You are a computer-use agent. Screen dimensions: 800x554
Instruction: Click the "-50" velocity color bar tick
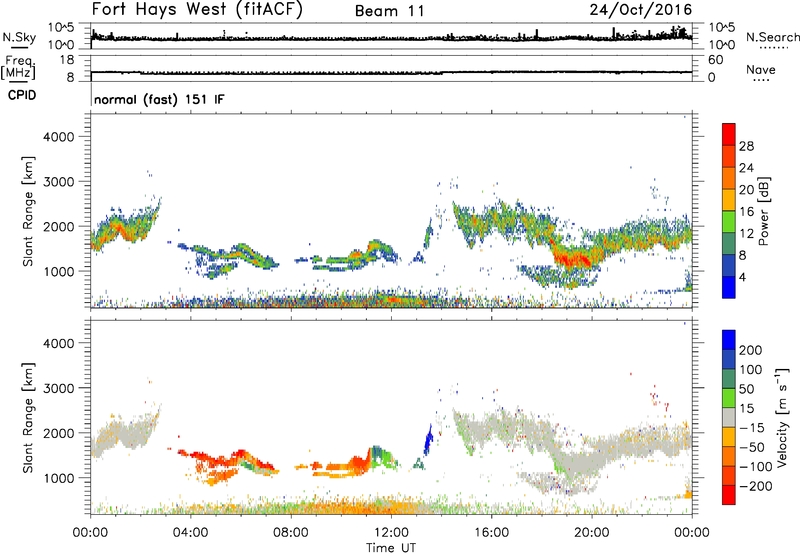point(752,447)
